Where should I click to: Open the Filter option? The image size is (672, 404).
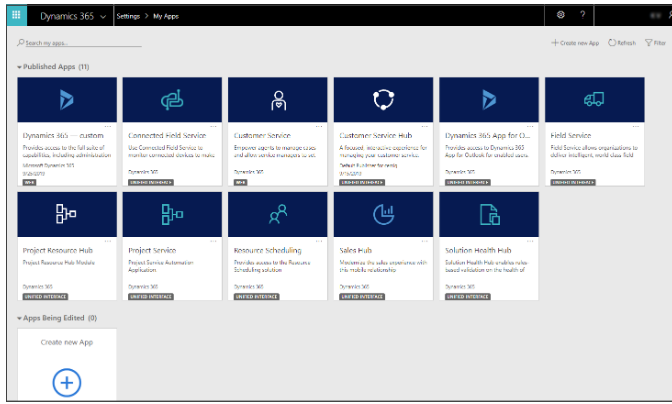(656, 43)
